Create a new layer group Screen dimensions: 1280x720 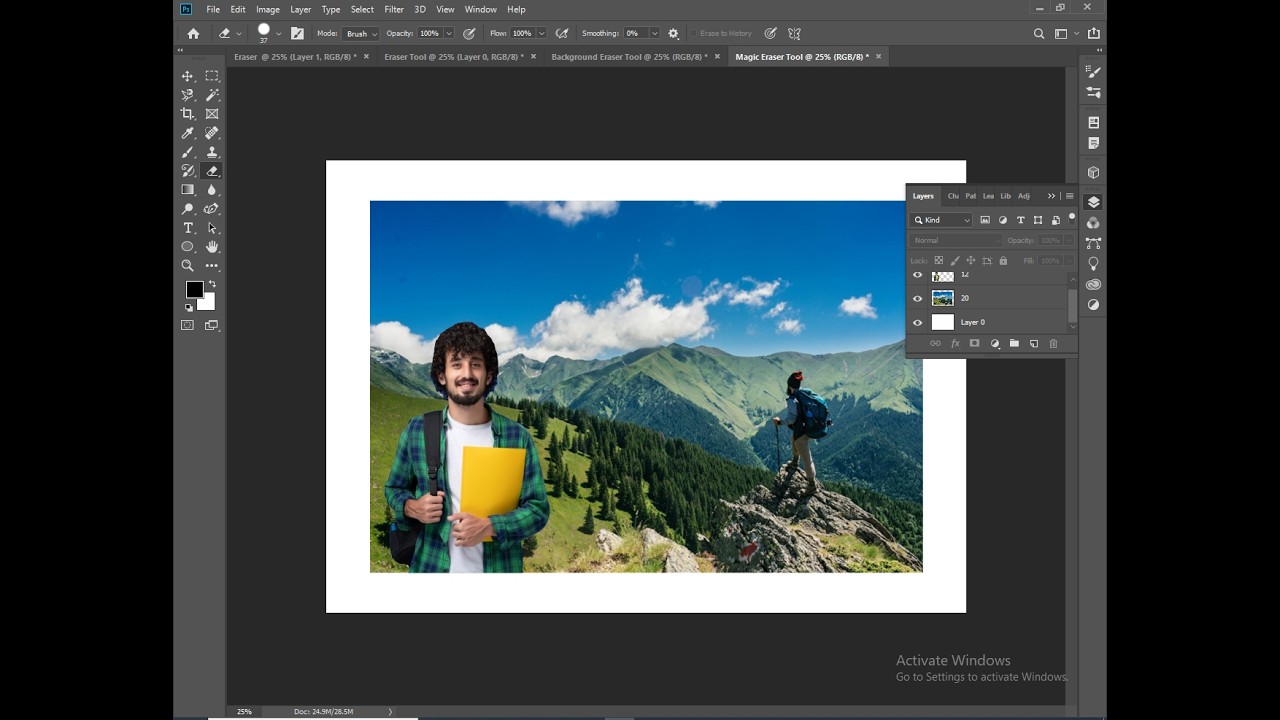tap(1014, 344)
